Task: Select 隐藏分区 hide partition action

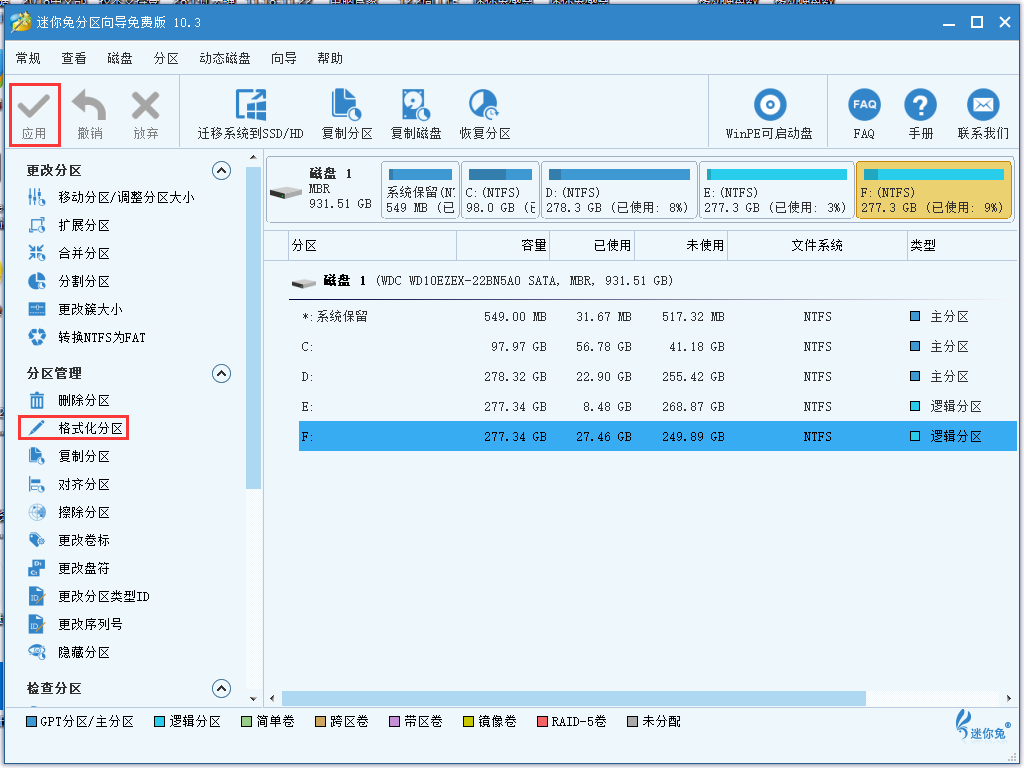Action: click(x=69, y=653)
